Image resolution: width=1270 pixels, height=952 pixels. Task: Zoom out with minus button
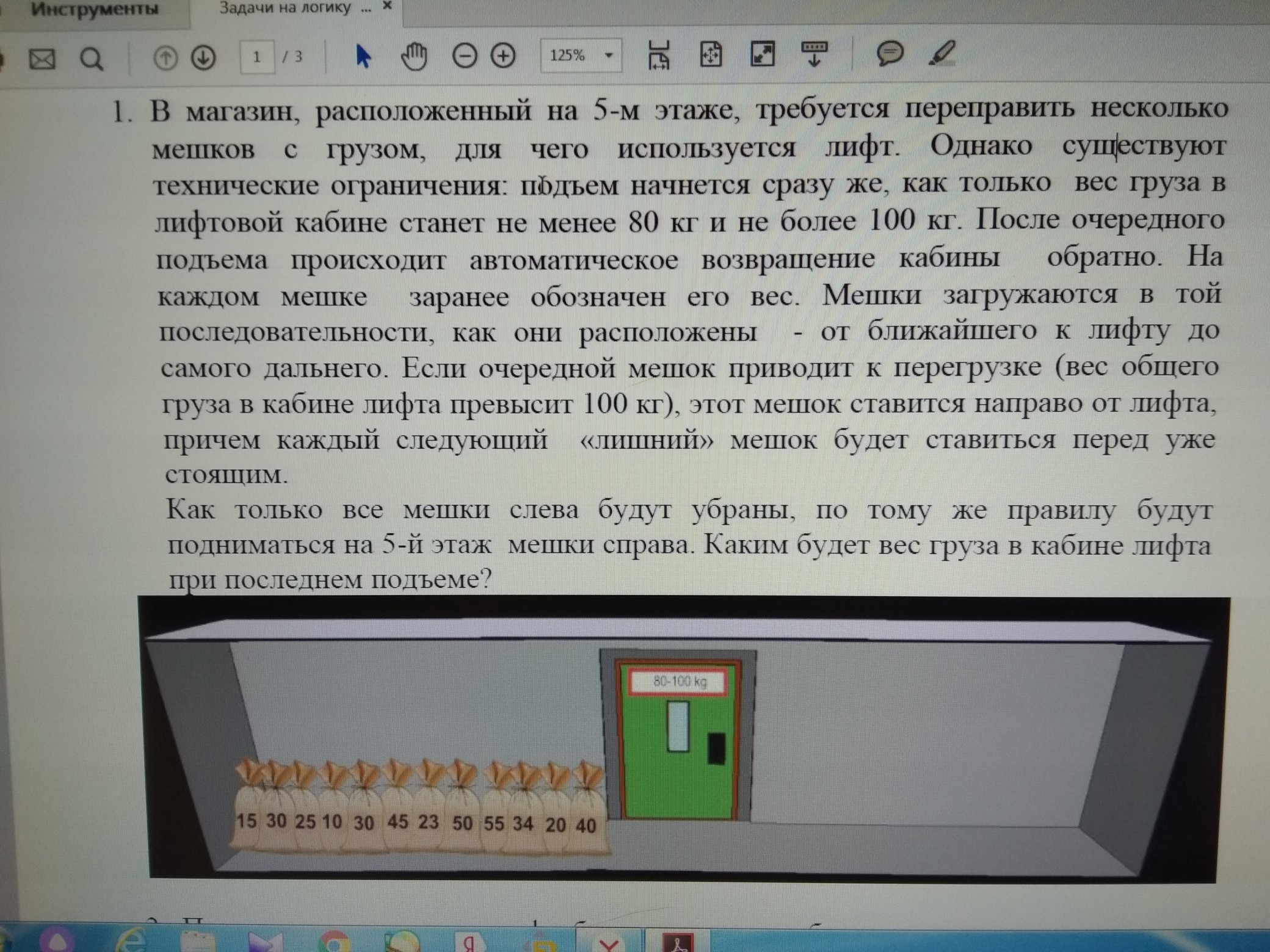464,56
